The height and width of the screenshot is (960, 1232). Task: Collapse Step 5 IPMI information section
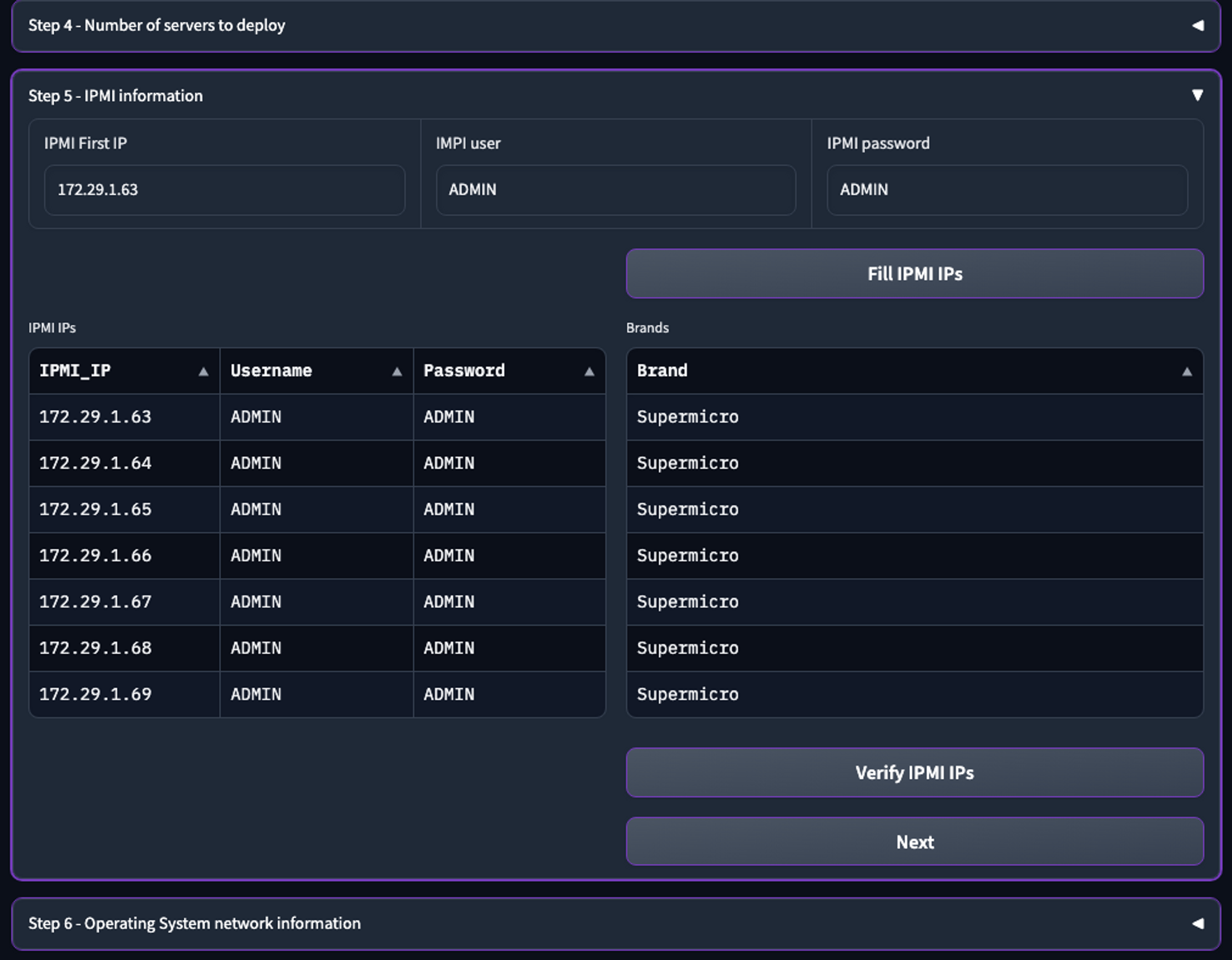point(1198,95)
